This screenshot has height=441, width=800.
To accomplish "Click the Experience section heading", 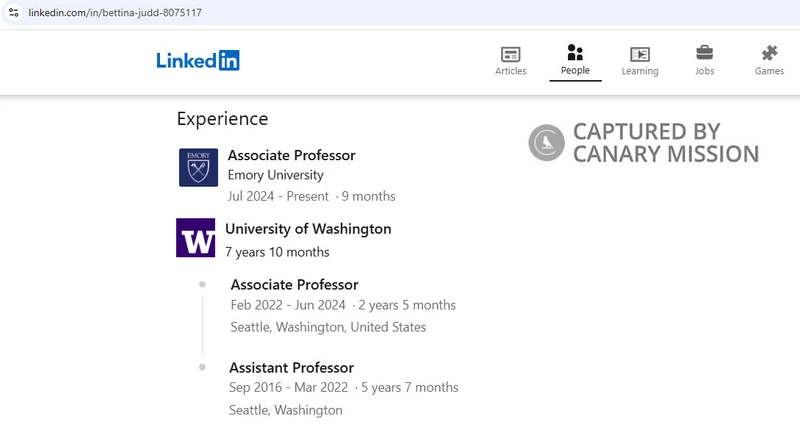I will point(222,119).
